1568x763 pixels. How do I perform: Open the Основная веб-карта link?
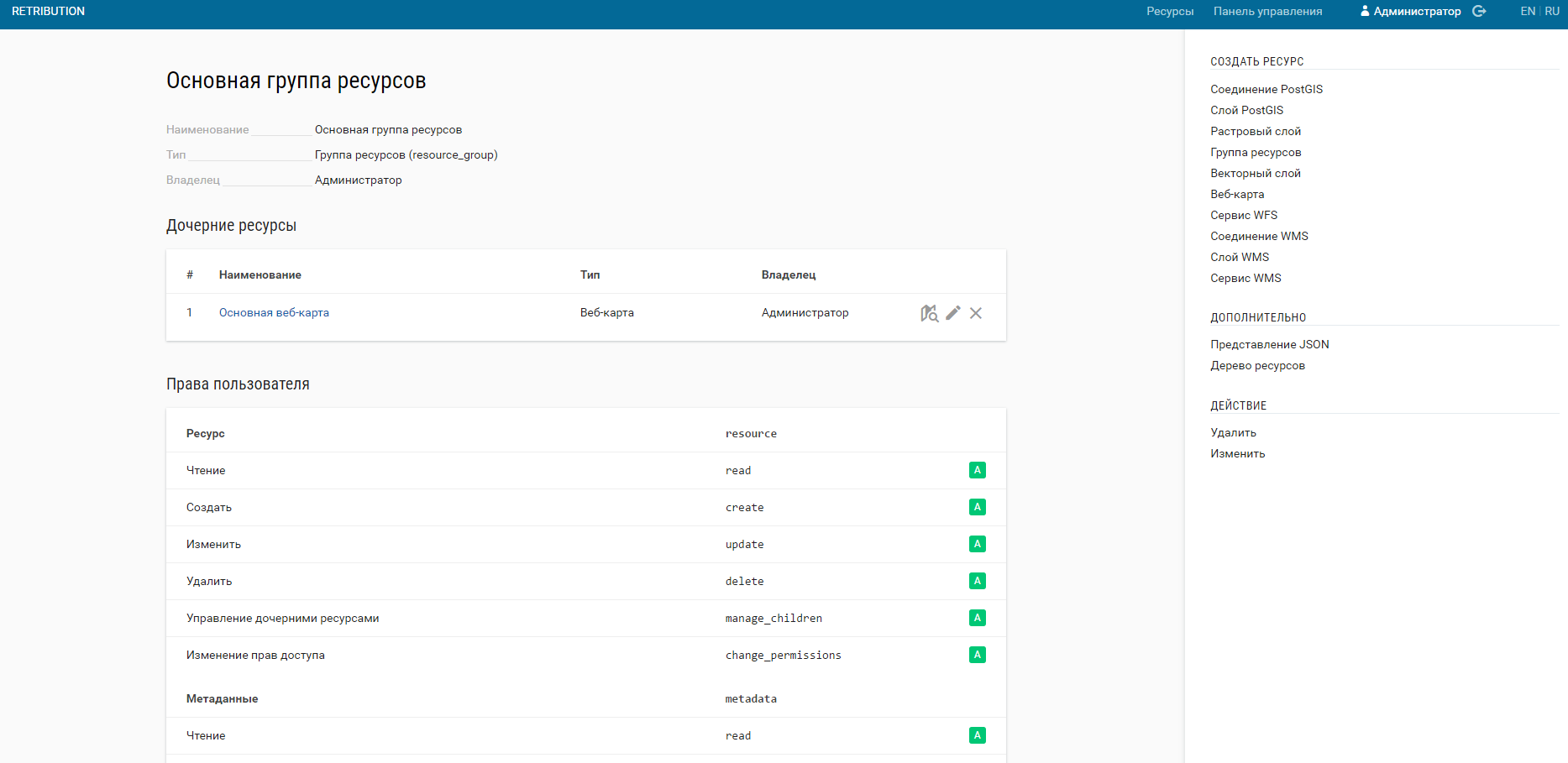coord(274,312)
